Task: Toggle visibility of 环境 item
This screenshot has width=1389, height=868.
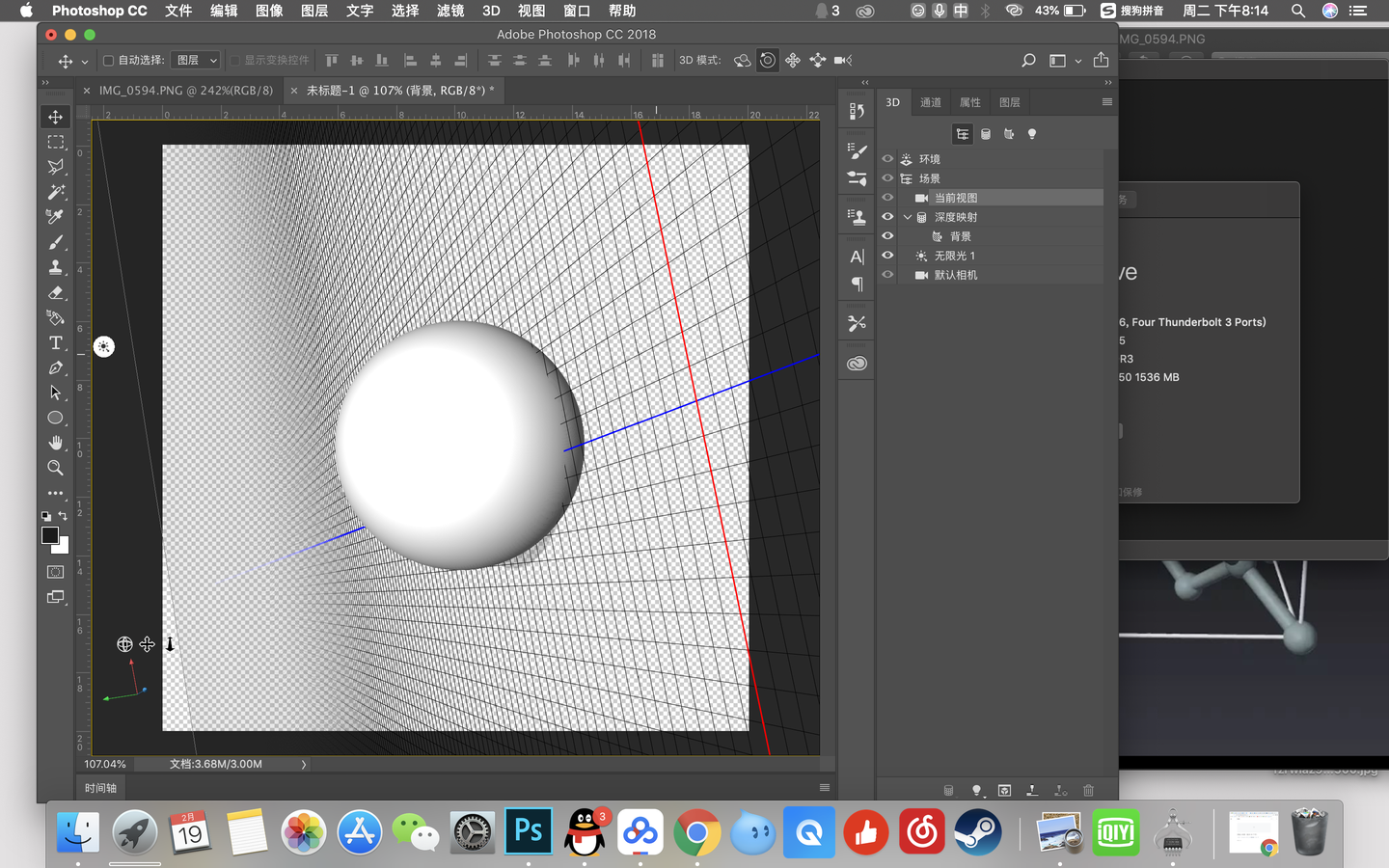Action: (887, 159)
